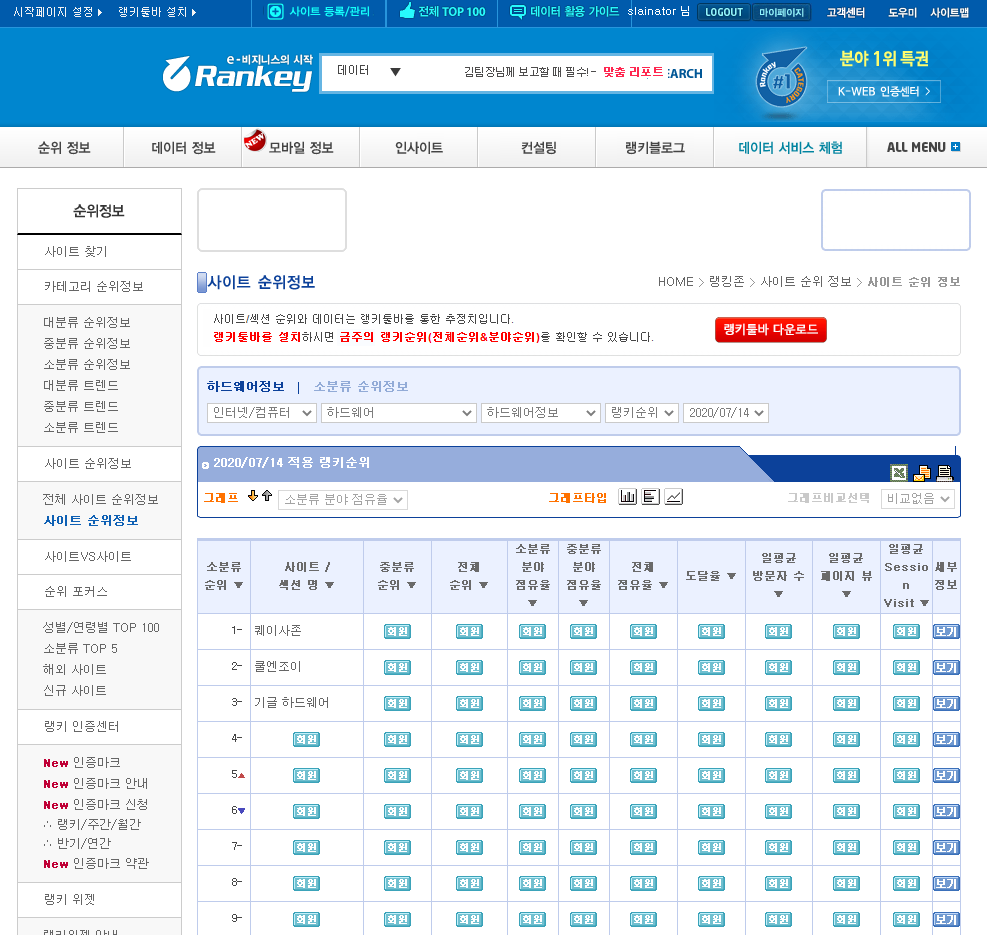Choose the line chart graph type
This screenshot has width=987, height=935.
click(x=674, y=497)
